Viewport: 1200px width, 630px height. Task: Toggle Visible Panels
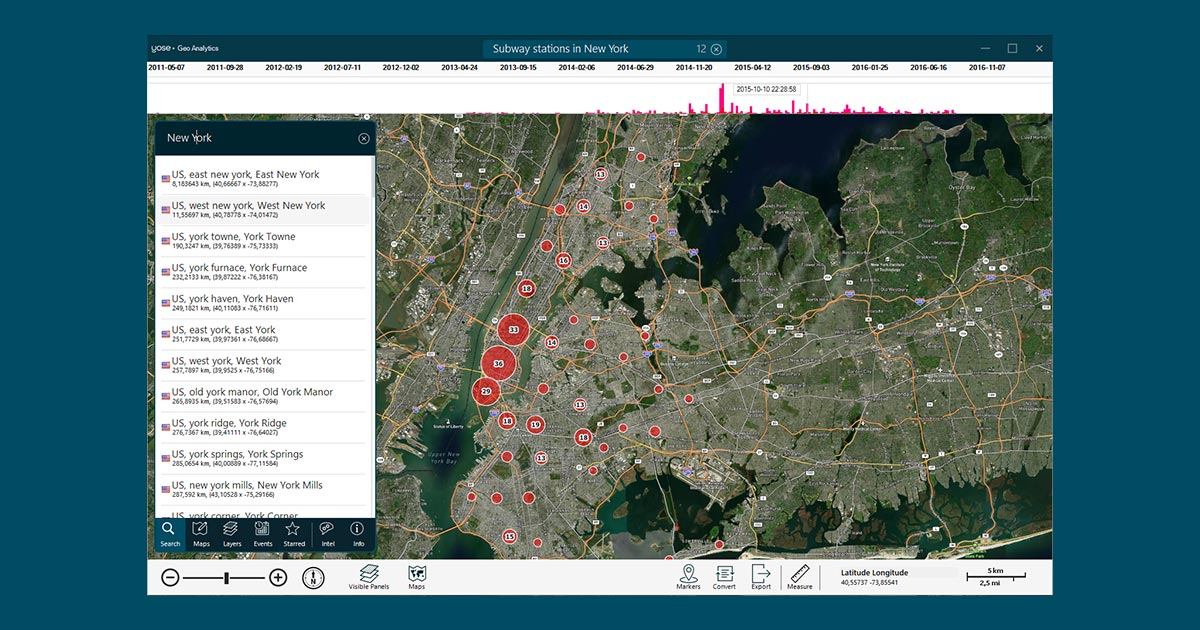[x=369, y=577]
